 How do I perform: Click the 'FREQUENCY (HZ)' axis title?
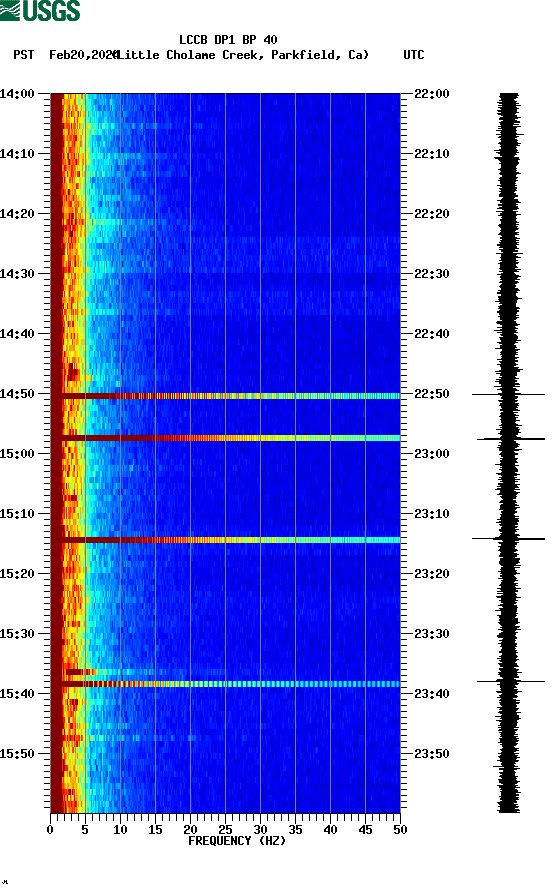click(237, 841)
